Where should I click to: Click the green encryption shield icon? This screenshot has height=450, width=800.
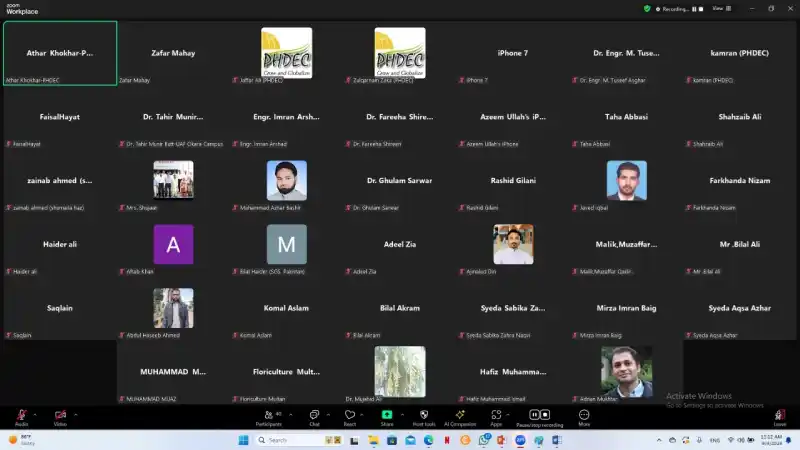(x=647, y=8)
